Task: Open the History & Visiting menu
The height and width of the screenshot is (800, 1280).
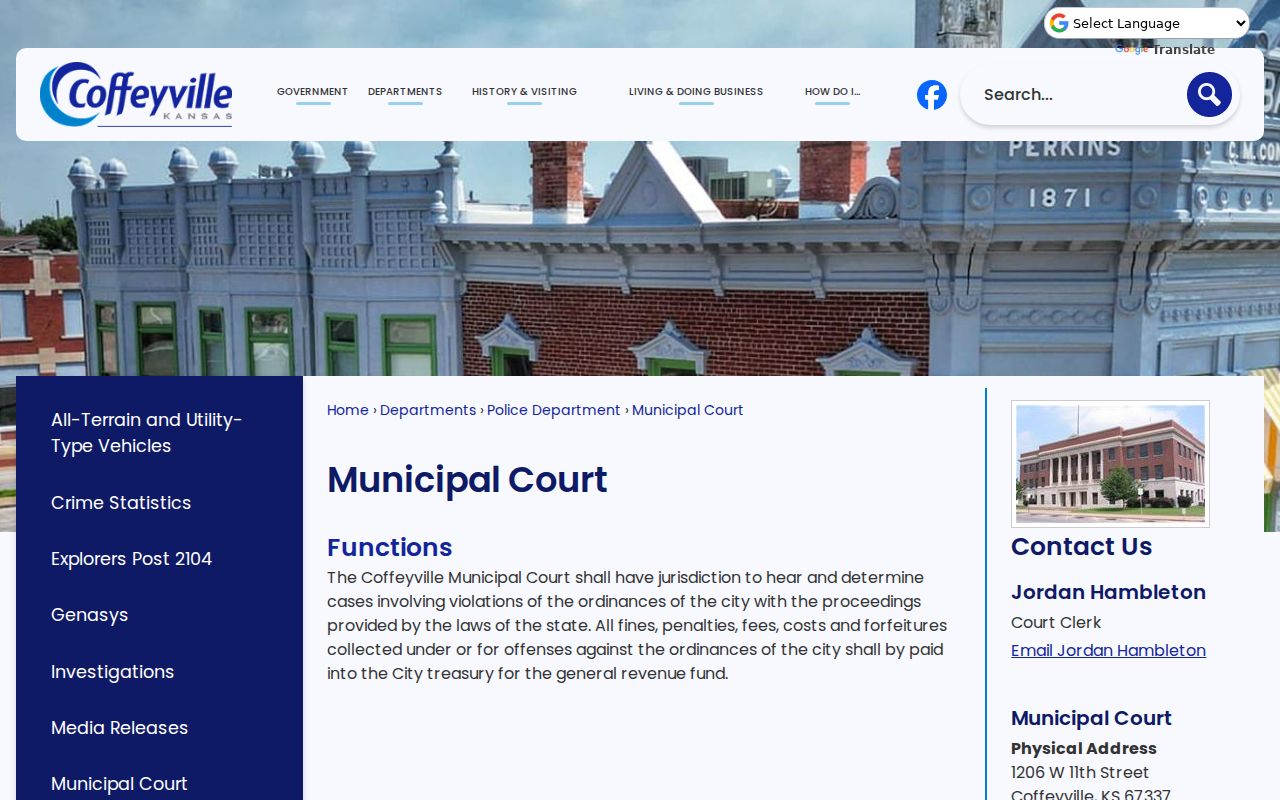Action: [524, 92]
